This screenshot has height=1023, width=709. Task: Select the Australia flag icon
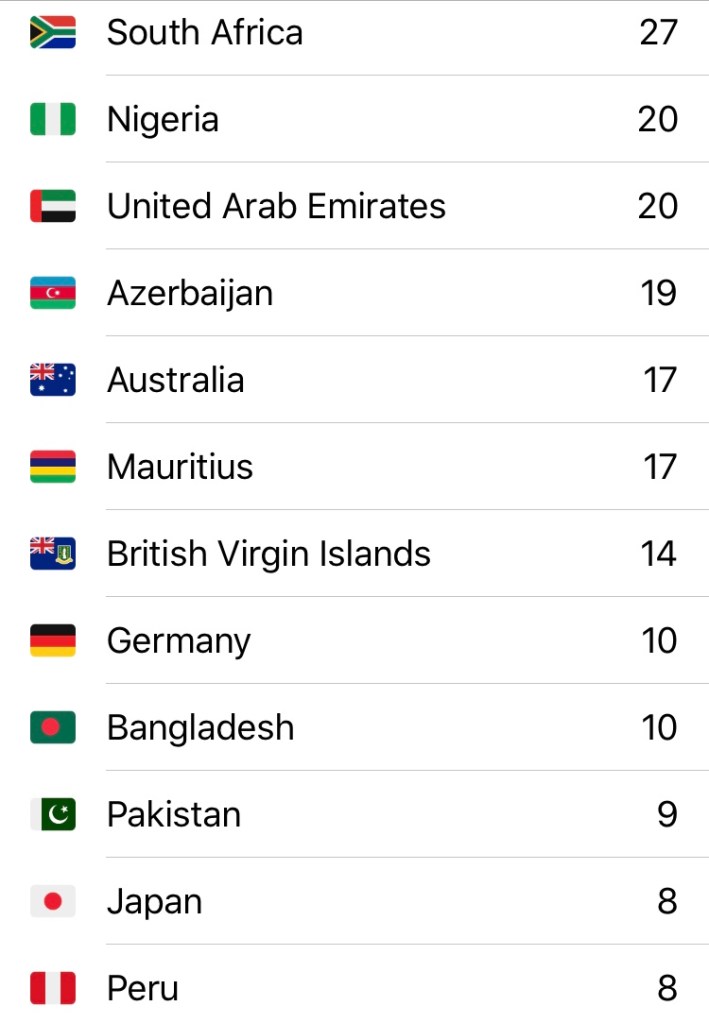coord(53,381)
